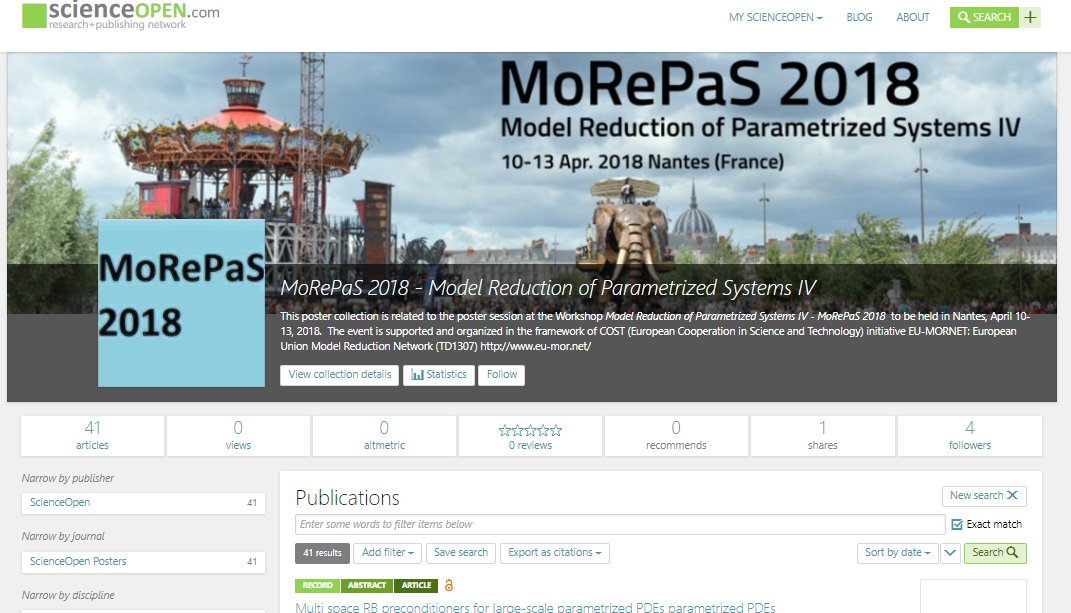The height and width of the screenshot is (613, 1071).
Task: Select the 41 articles stat tab
Action: [x=92, y=435]
